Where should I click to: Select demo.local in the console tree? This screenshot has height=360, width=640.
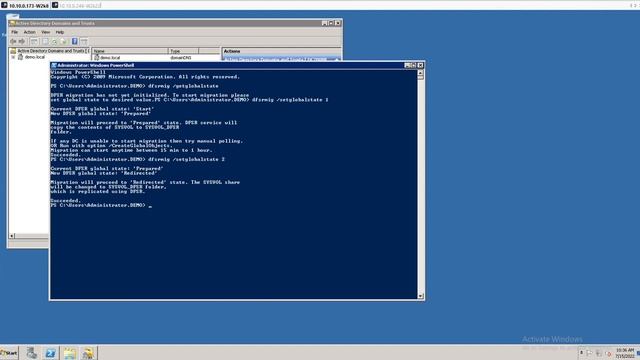(x=35, y=57)
